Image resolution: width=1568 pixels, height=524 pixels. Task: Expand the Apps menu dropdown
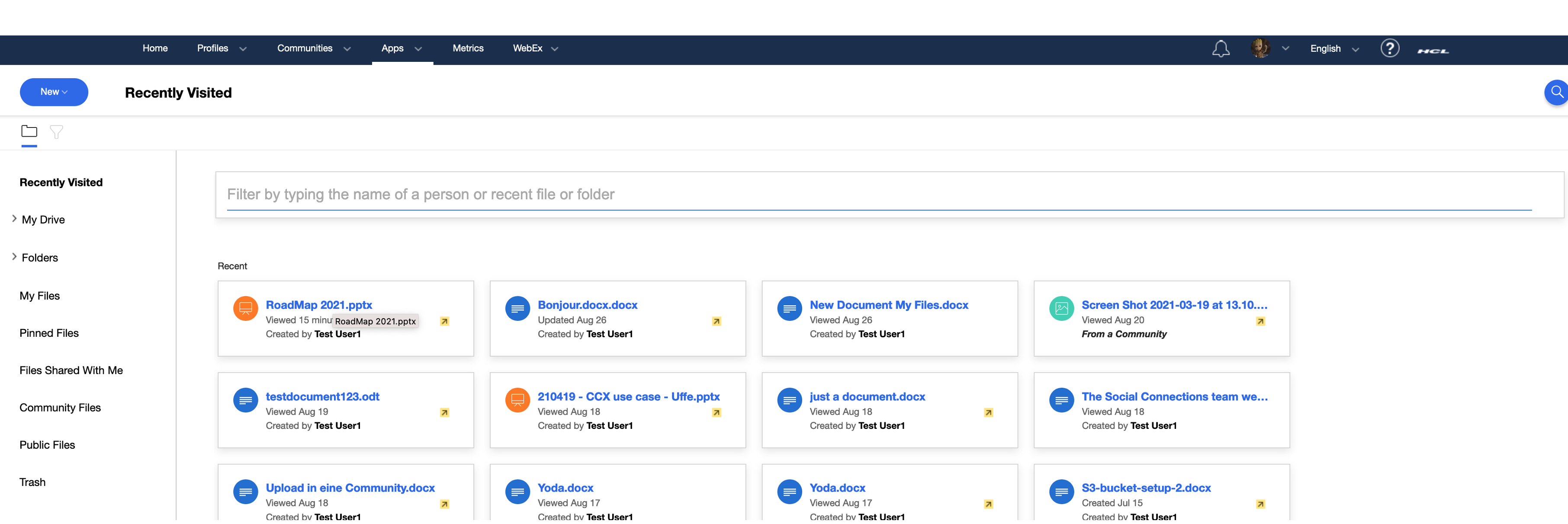(x=418, y=49)
